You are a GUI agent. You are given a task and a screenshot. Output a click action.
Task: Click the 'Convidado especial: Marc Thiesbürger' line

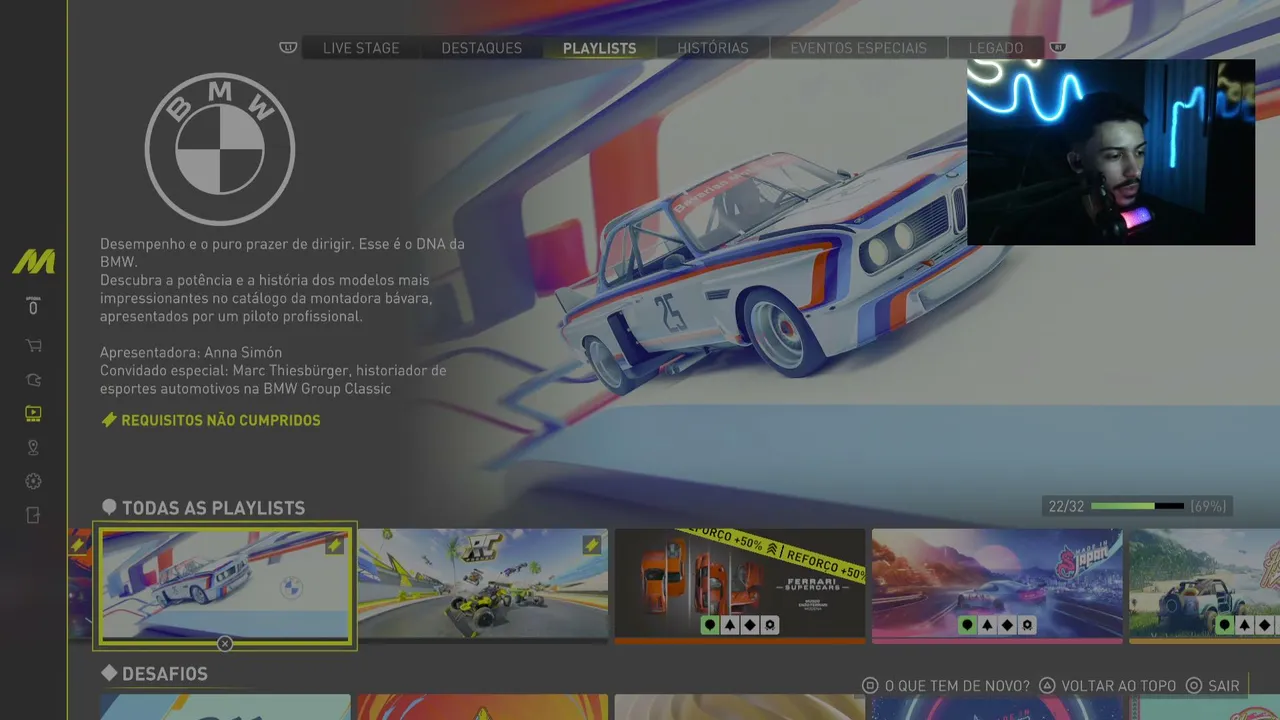(273, 370)
